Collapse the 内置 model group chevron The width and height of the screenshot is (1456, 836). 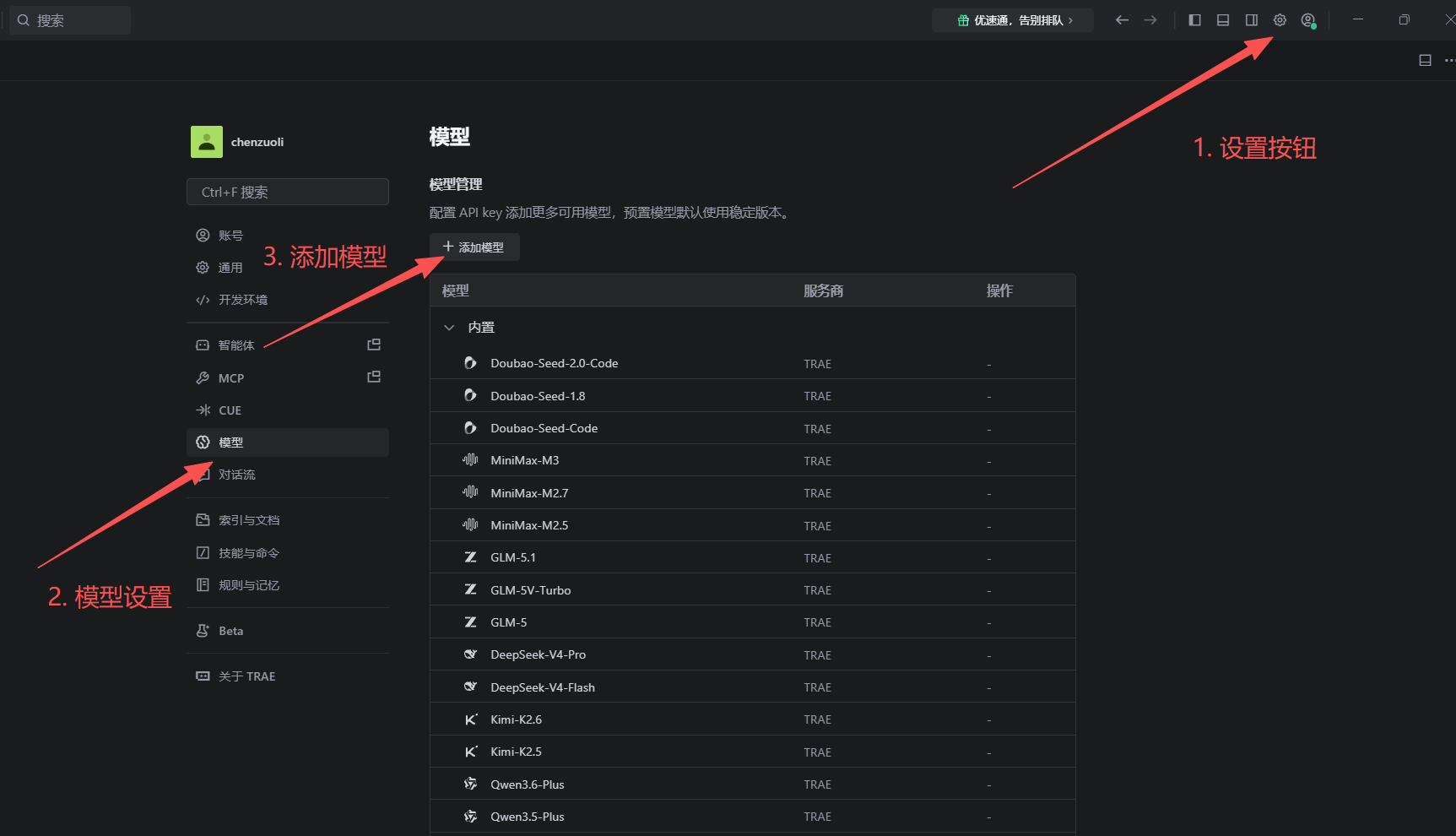coord(449,328)
